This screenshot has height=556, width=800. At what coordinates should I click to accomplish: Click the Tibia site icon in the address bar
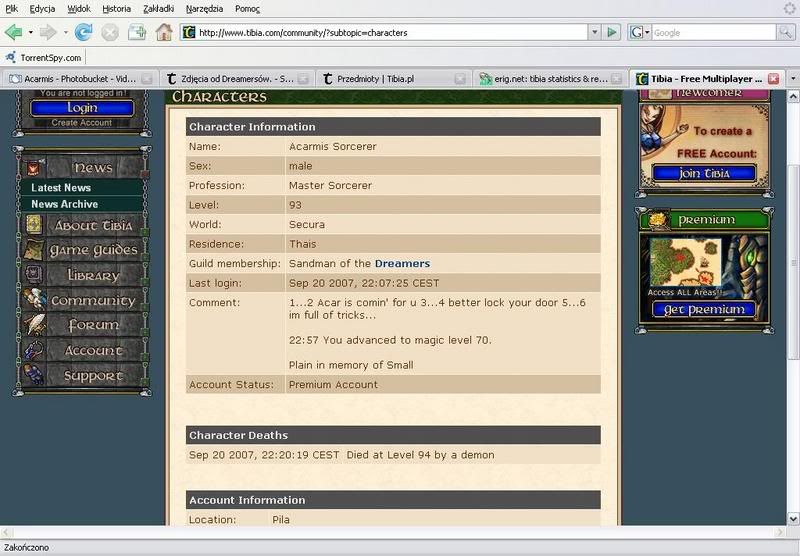click(x=189, y=33)
